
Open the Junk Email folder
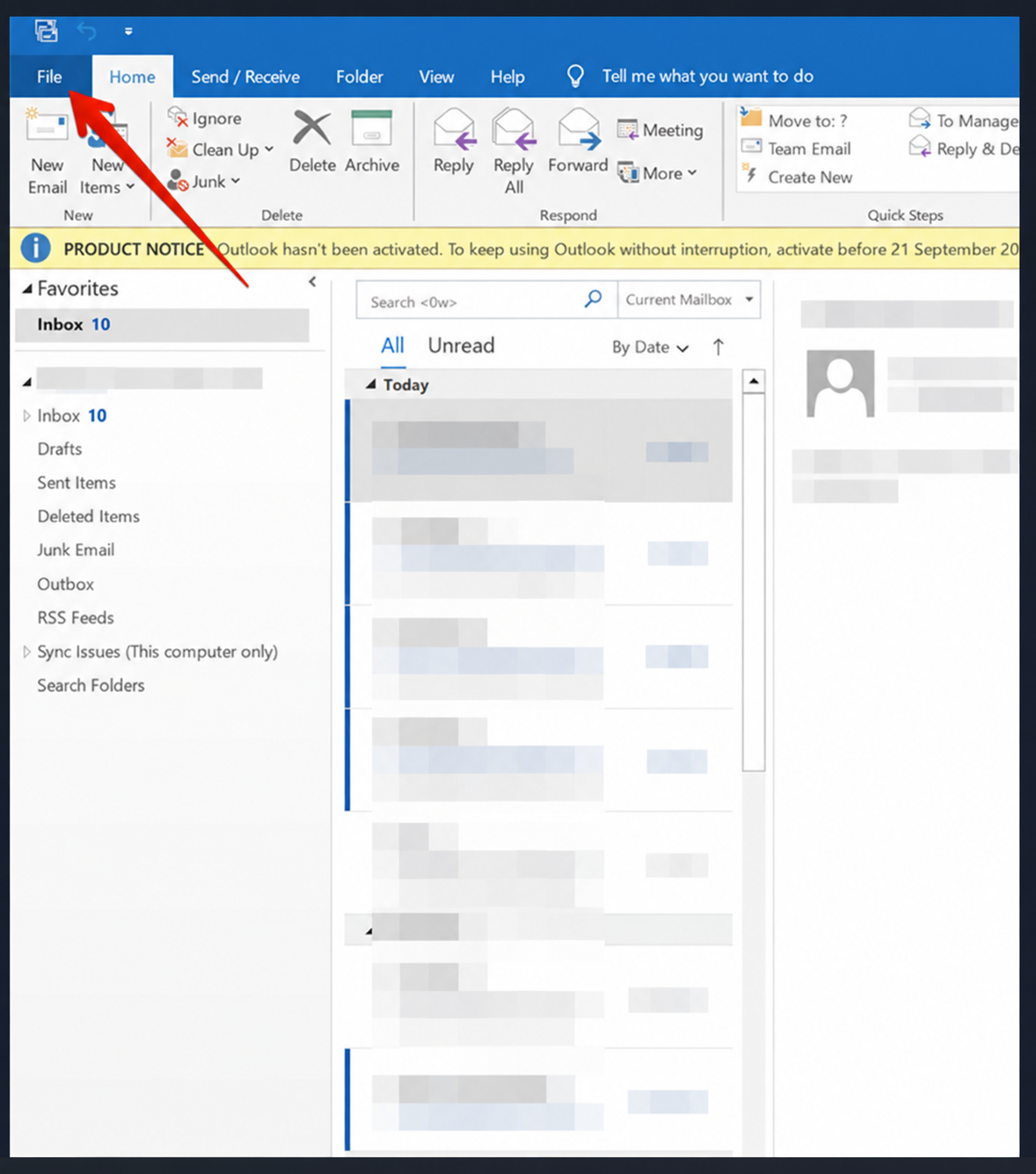(76, 550)
